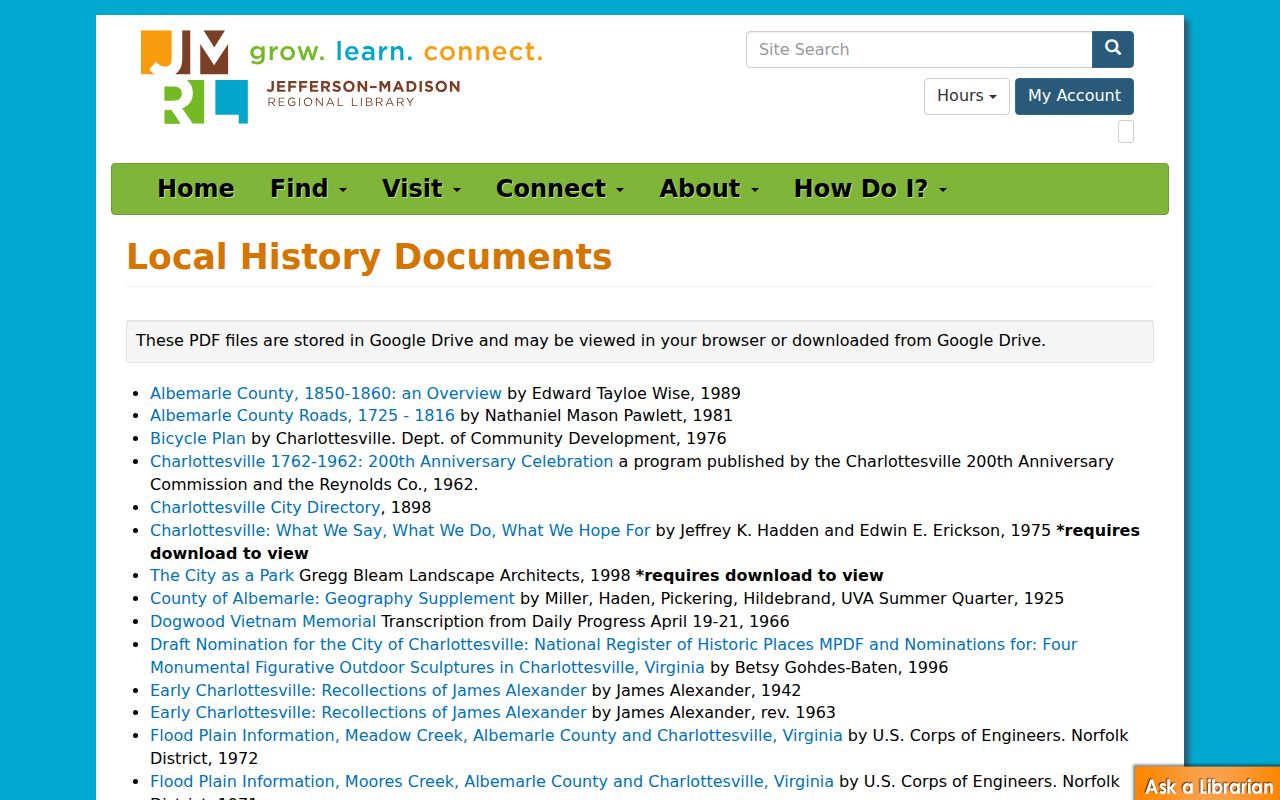Click the grow. learn. connect. tagline
Viewport: 1280px width, 800px height.
point(396,51)
